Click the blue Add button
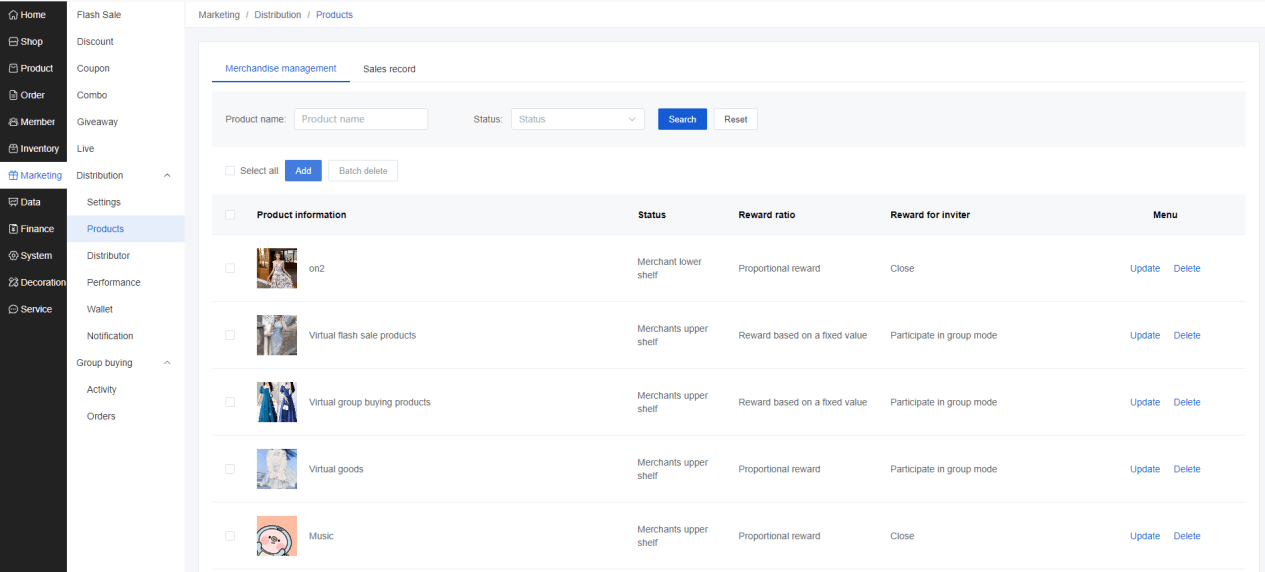 (x=303, y=171)
